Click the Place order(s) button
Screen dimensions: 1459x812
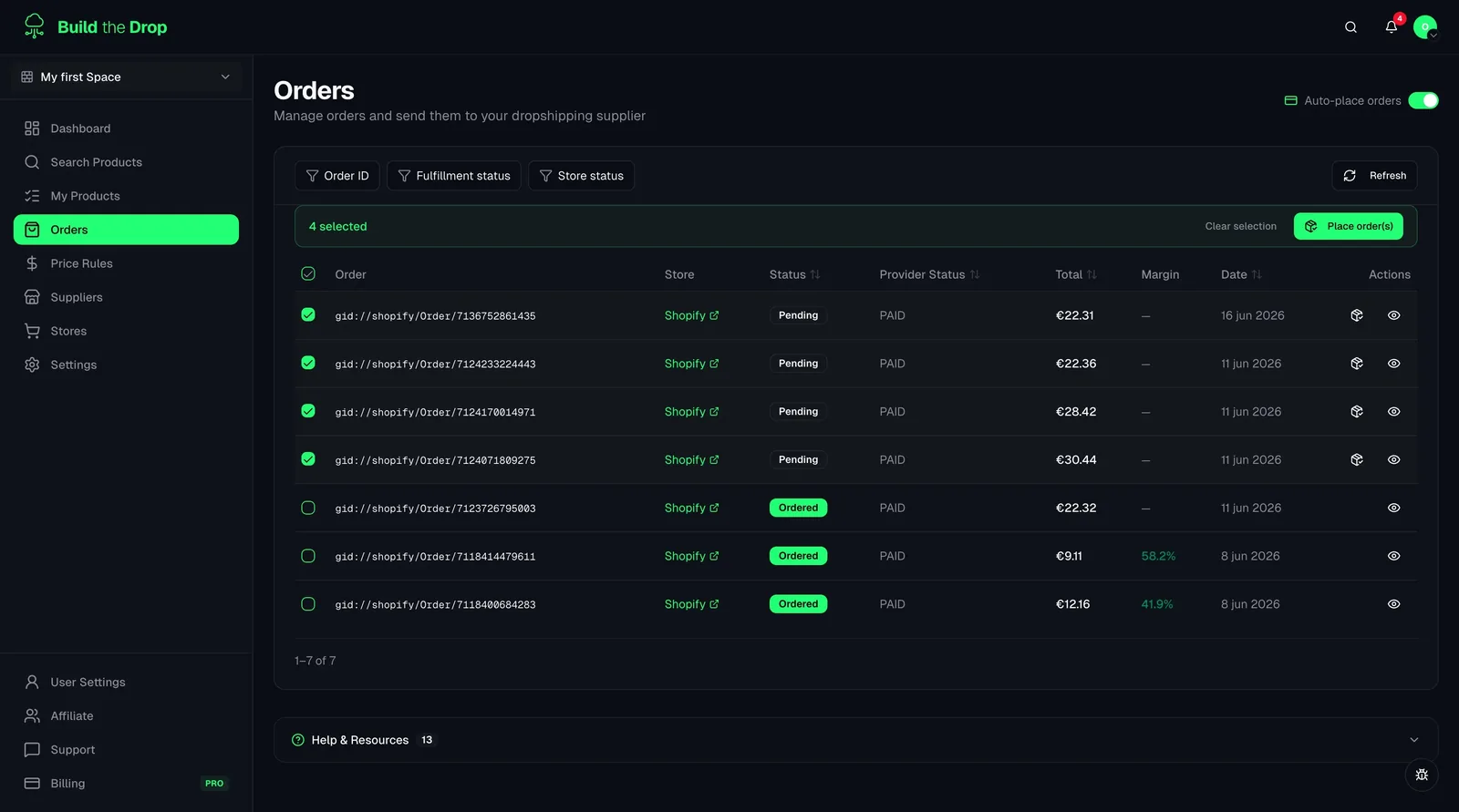coord(1349,226)
